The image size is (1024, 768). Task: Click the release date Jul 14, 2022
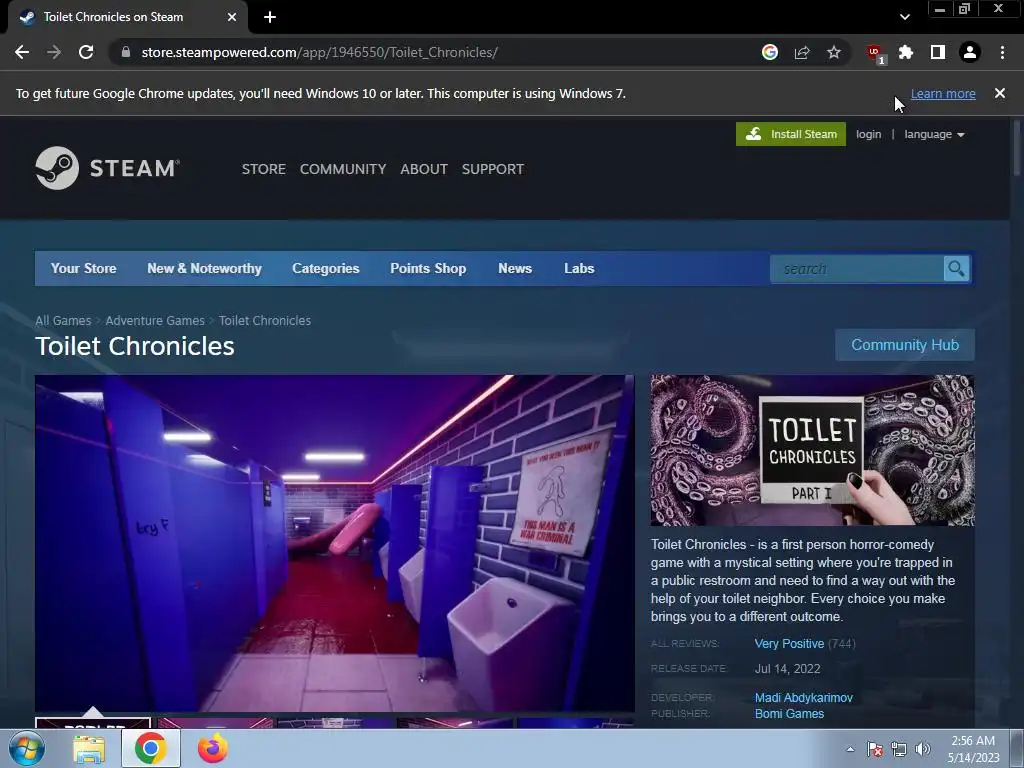[788, 669]
